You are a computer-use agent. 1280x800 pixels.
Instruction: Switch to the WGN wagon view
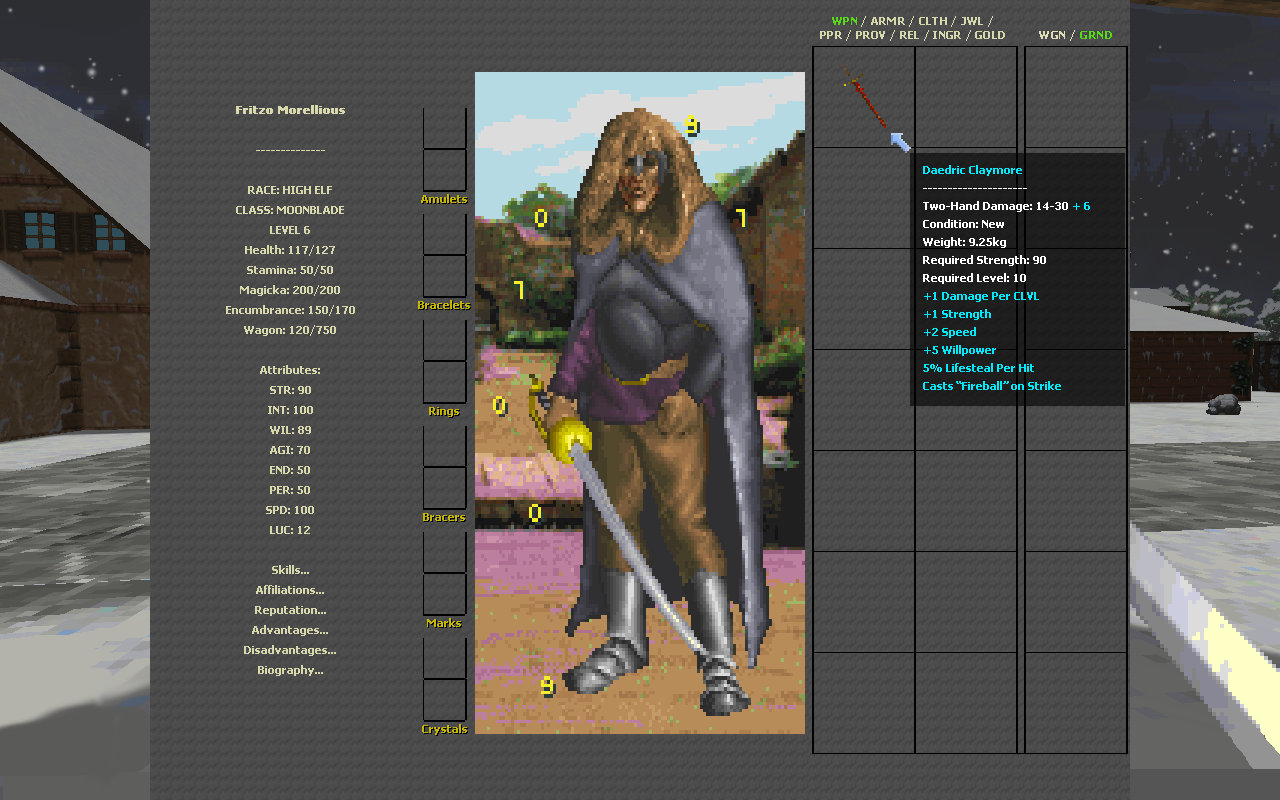1052,35
